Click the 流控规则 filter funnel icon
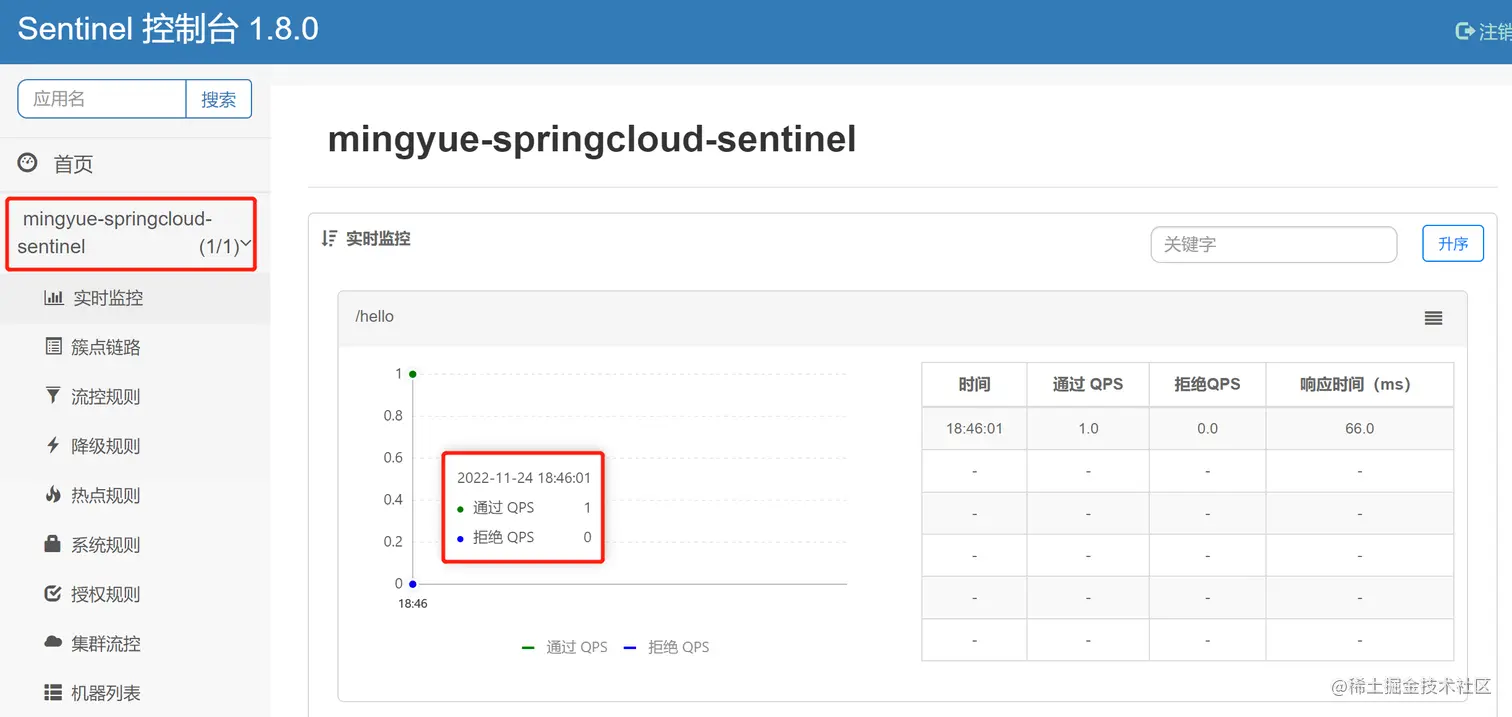This screenshot has width=1512, height=717. (53, 396)
